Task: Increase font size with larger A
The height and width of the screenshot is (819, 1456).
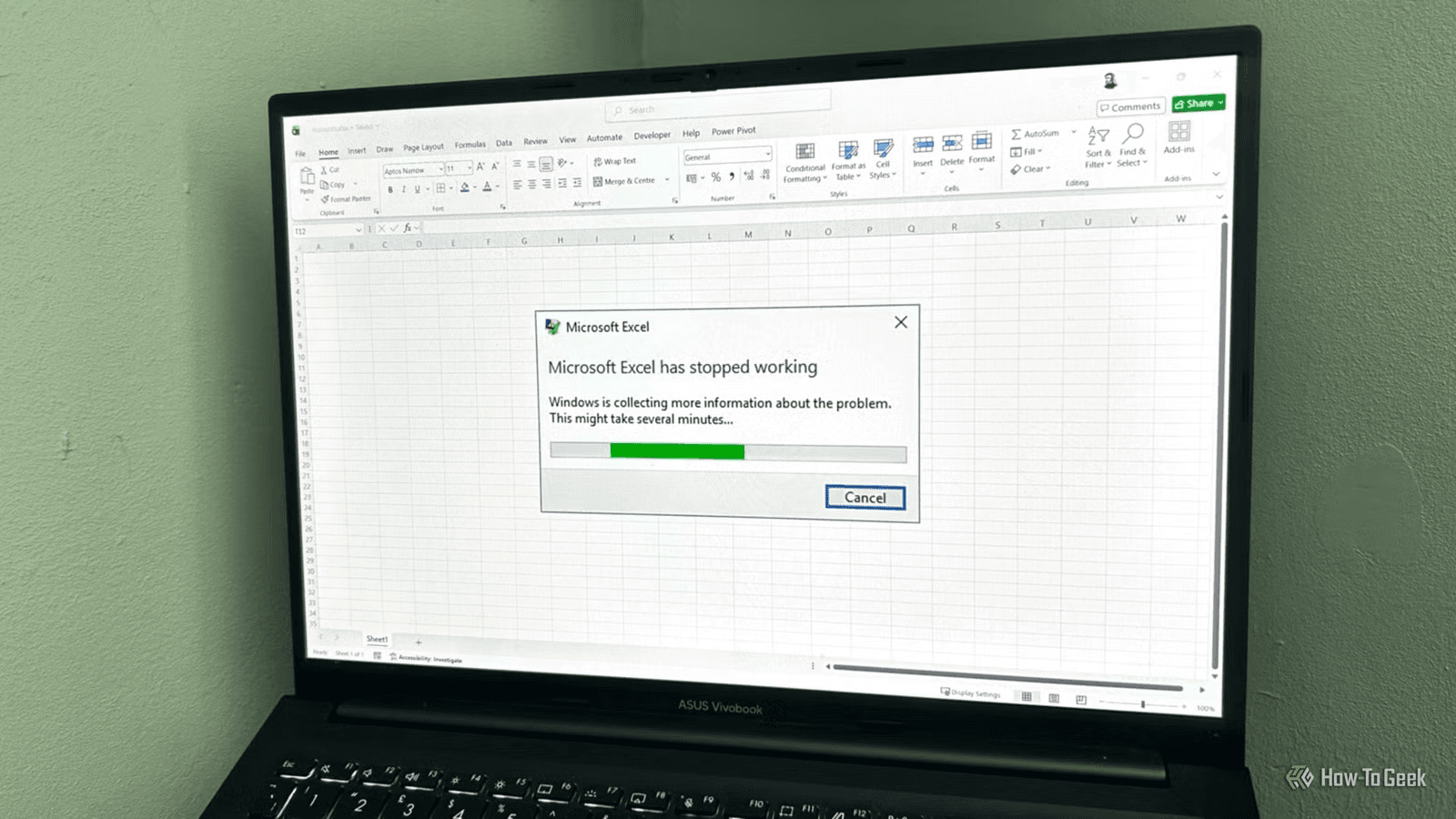Action: [480, 167]
